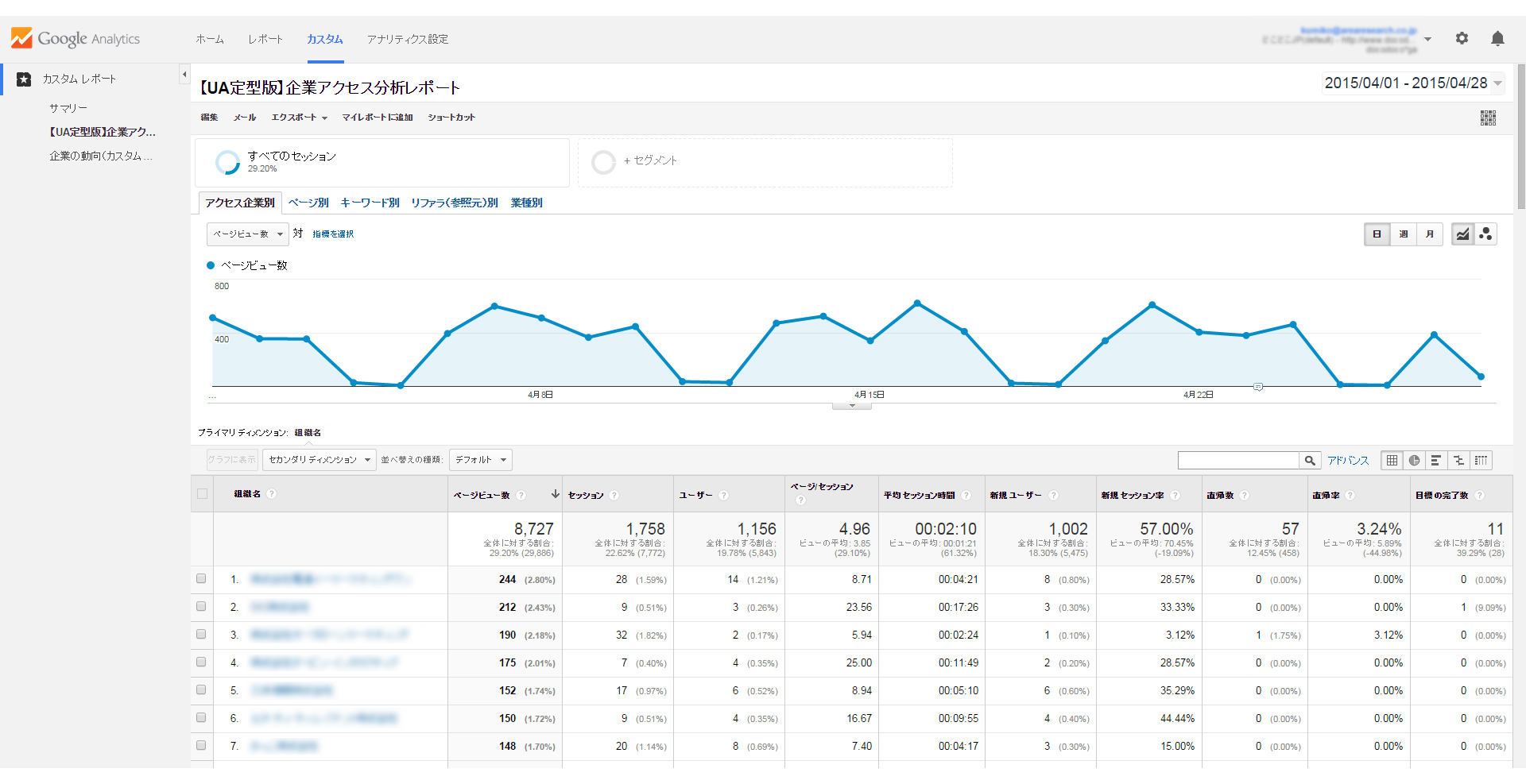Image resolution: width=1526 pixels, height=784 pixels.
Task: Switch to the キーワード別 tab
Action: tap(370, 203)
